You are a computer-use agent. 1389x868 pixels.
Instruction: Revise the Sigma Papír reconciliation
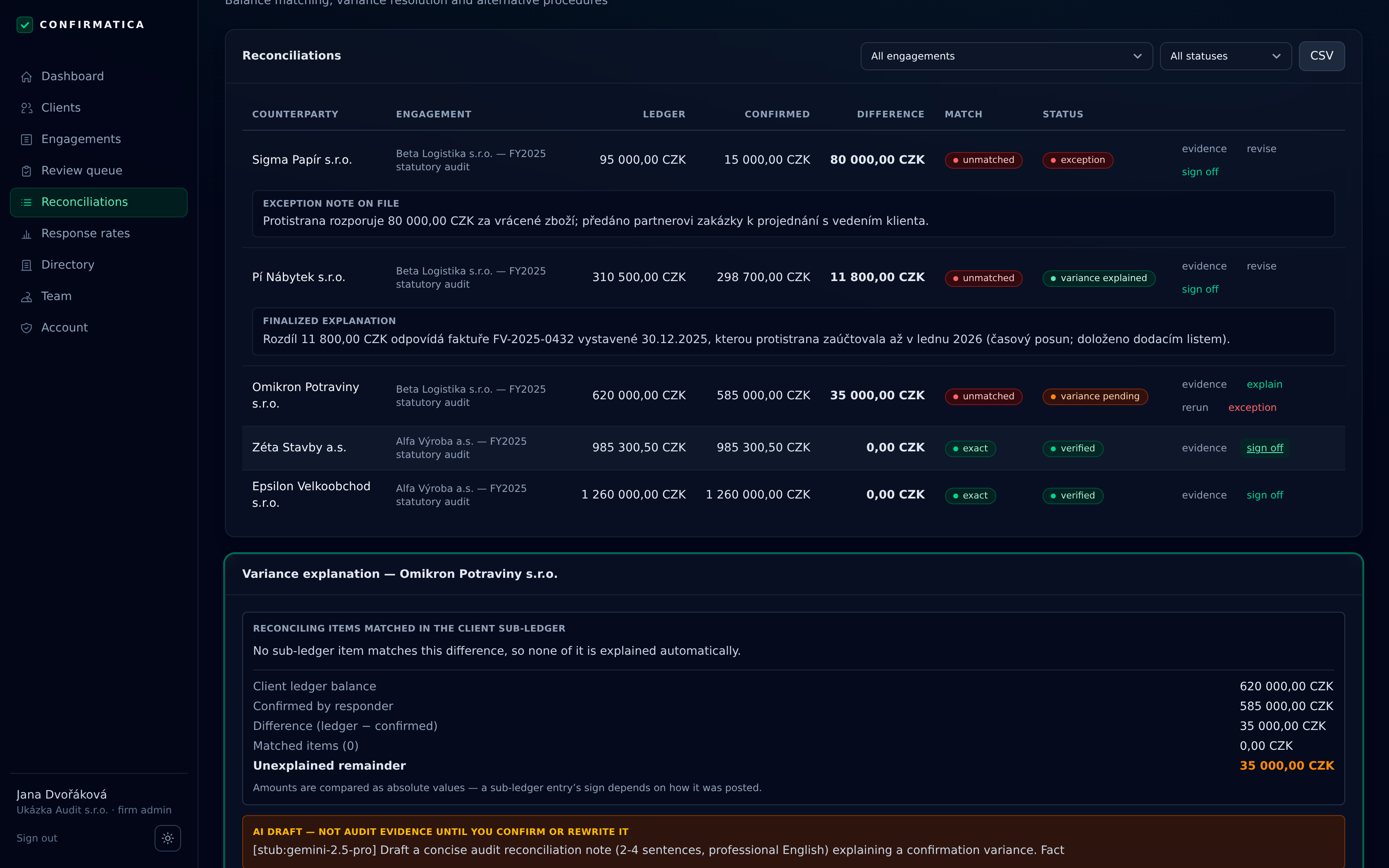pyautogui.click(x=1261, y=149)
